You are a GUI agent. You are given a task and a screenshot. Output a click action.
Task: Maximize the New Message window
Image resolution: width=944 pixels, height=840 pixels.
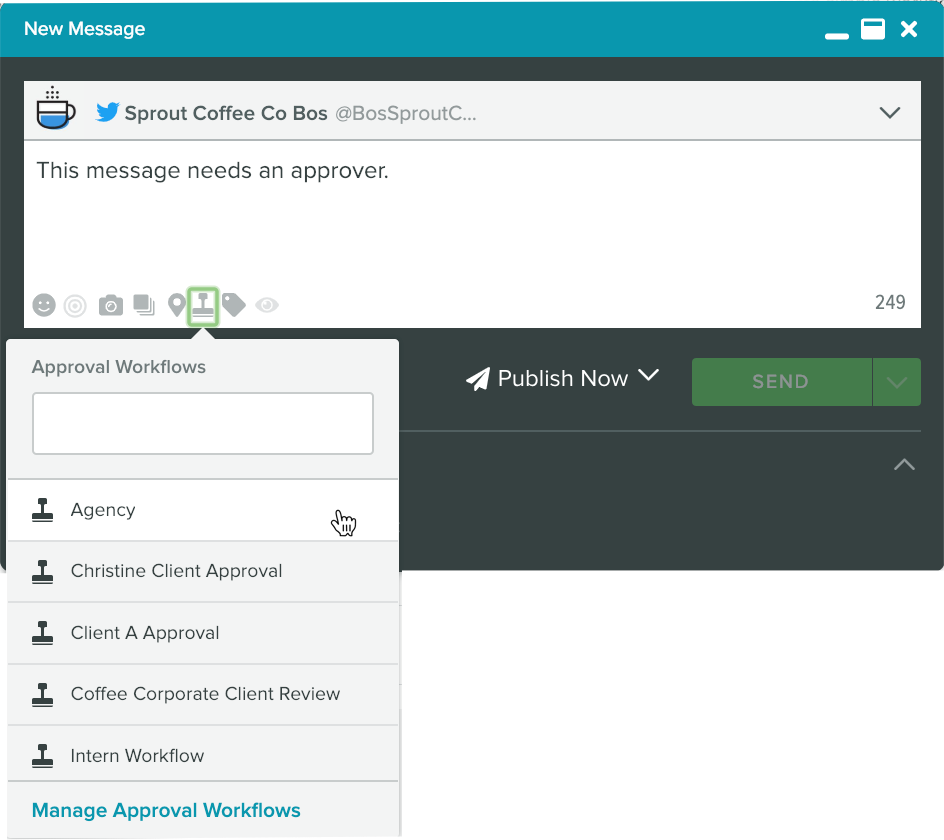873,29
